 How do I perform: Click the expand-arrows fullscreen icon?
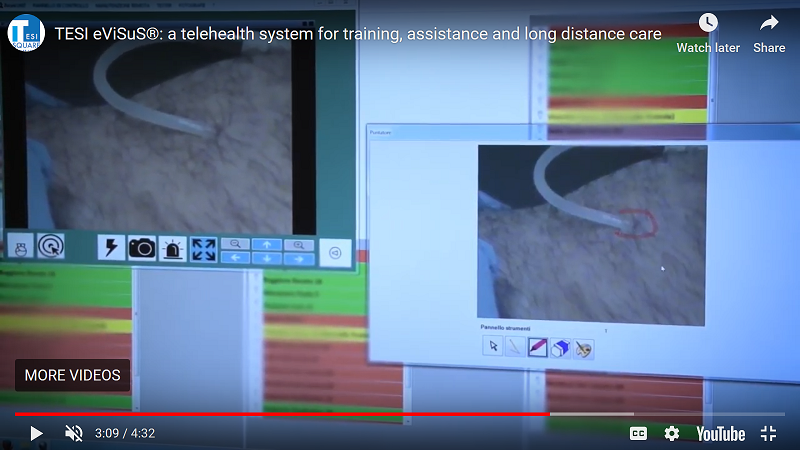(203, 250)
